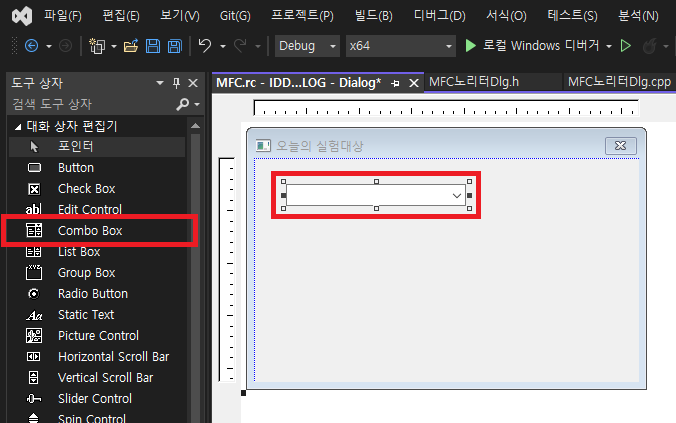
Task: Pin the MFC.rc Dialog tab
Action: [395, 83]
